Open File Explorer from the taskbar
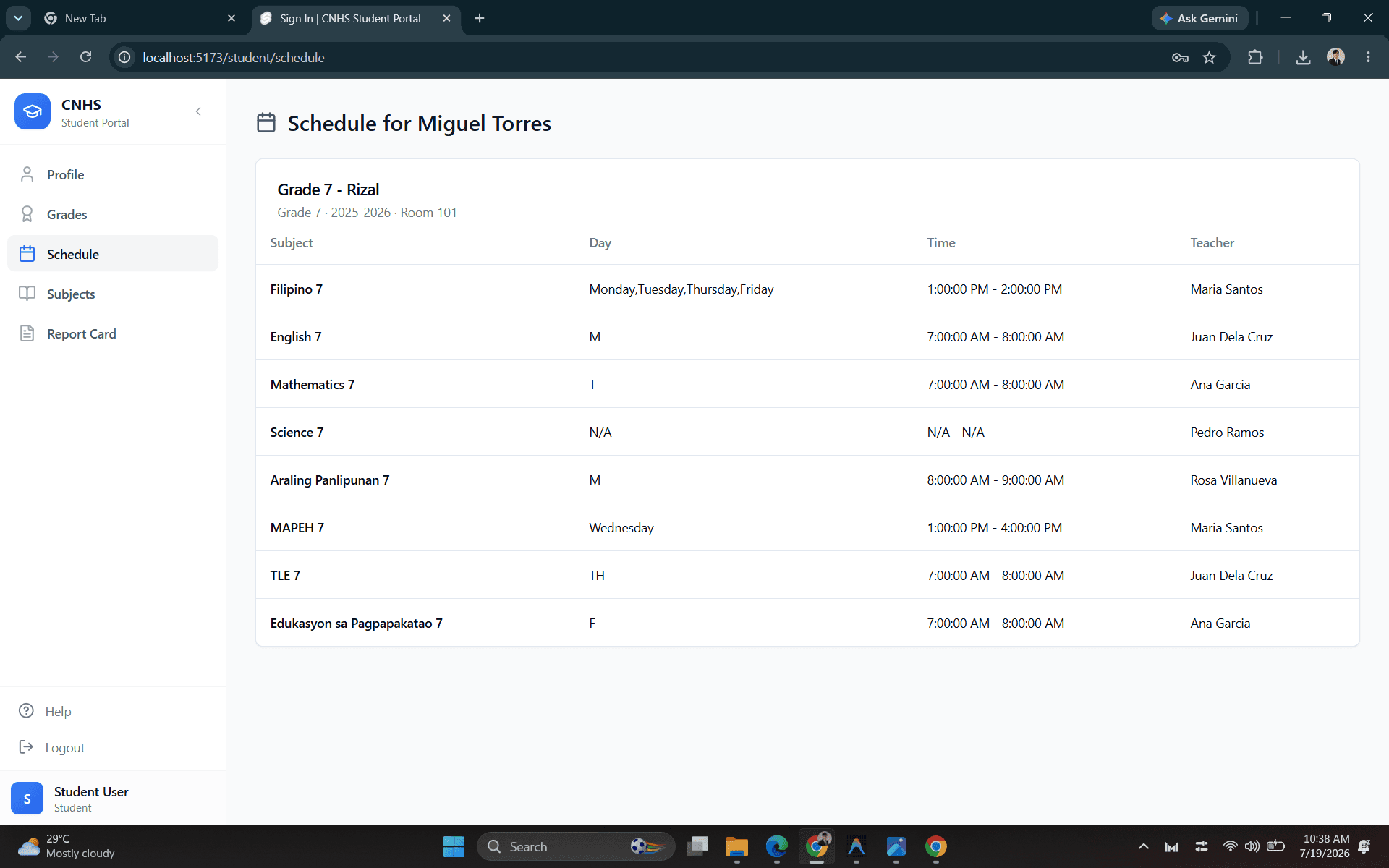1389x868 pixels. tap(736, 846)
